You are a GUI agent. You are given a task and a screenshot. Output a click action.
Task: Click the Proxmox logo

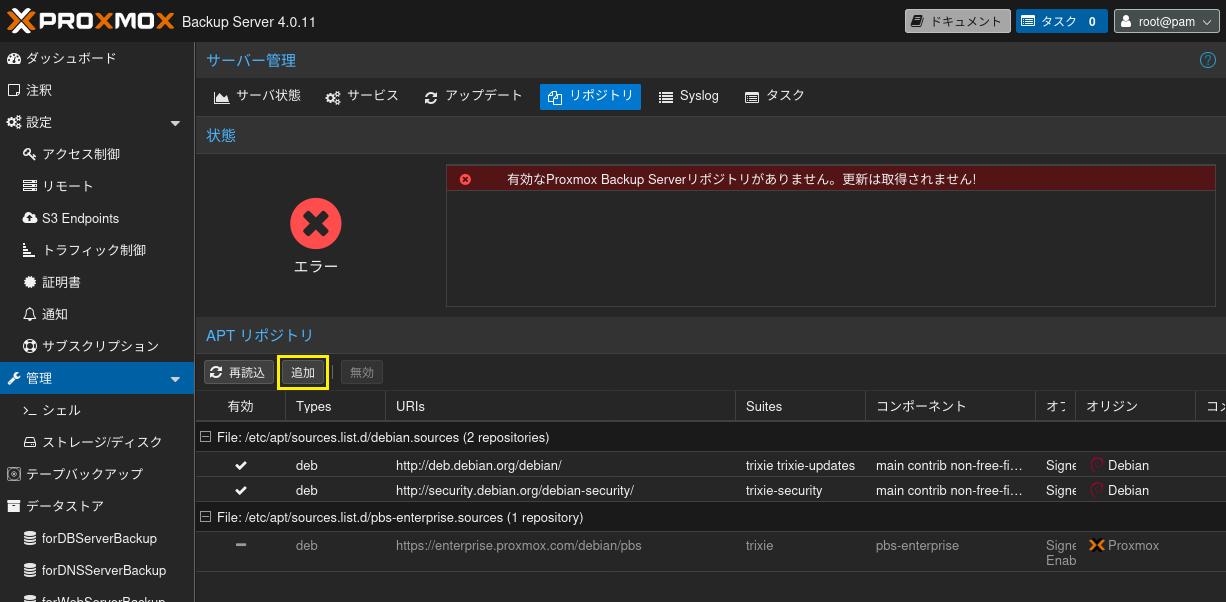coord(90,21)
